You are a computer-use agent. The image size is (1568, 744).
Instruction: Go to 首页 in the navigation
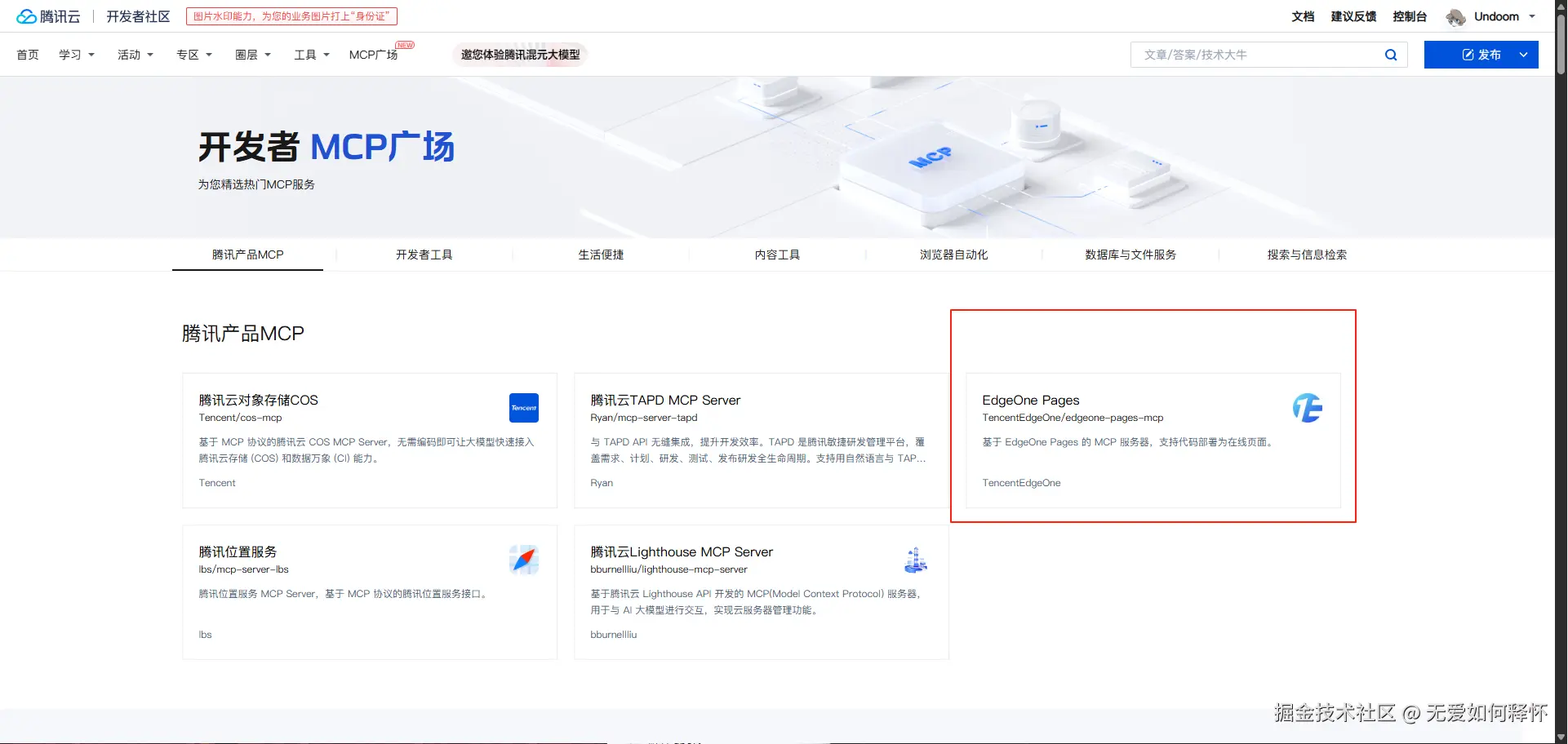pyautogui.click(x=28, y=55)
